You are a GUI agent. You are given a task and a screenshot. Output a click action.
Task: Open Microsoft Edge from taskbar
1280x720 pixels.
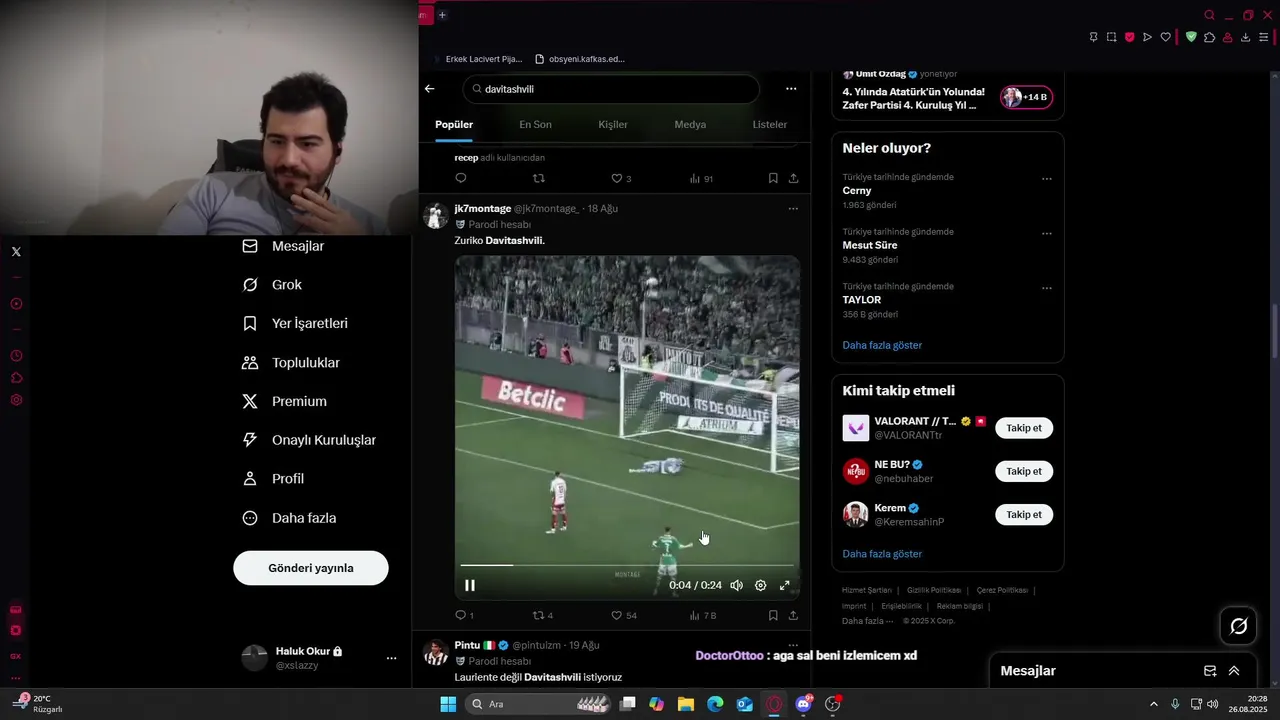715,704
